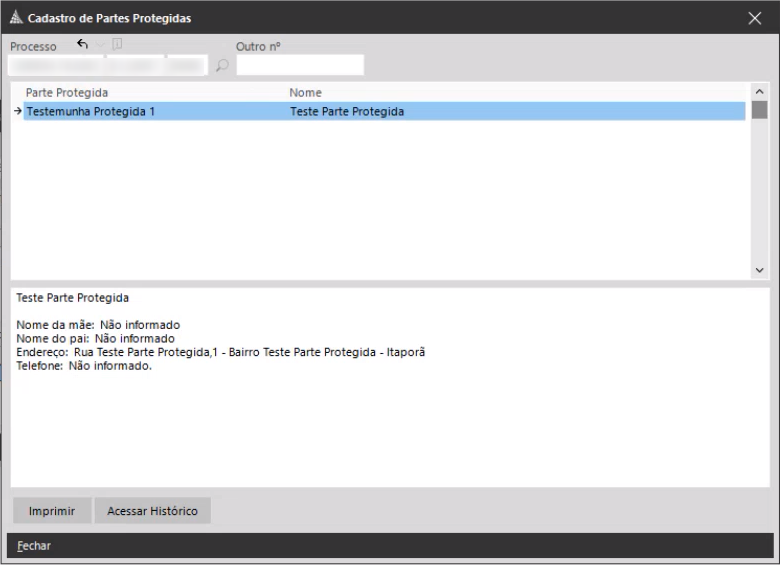Focus the Processo number input field
780x565 pixels.
coord(107,65)
